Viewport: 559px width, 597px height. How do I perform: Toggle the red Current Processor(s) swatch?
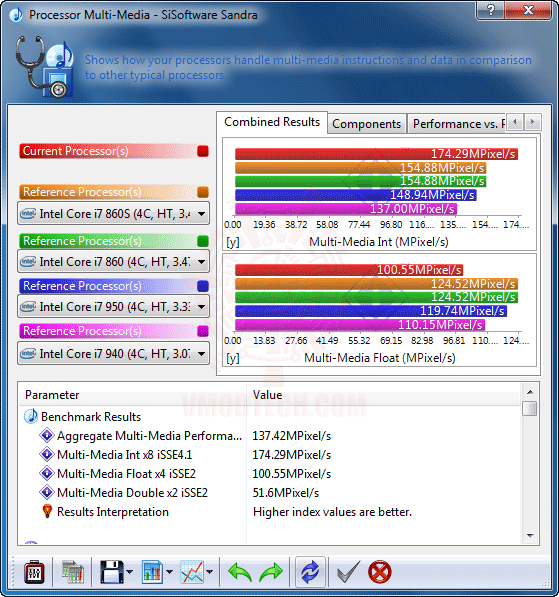pos(203,151)
